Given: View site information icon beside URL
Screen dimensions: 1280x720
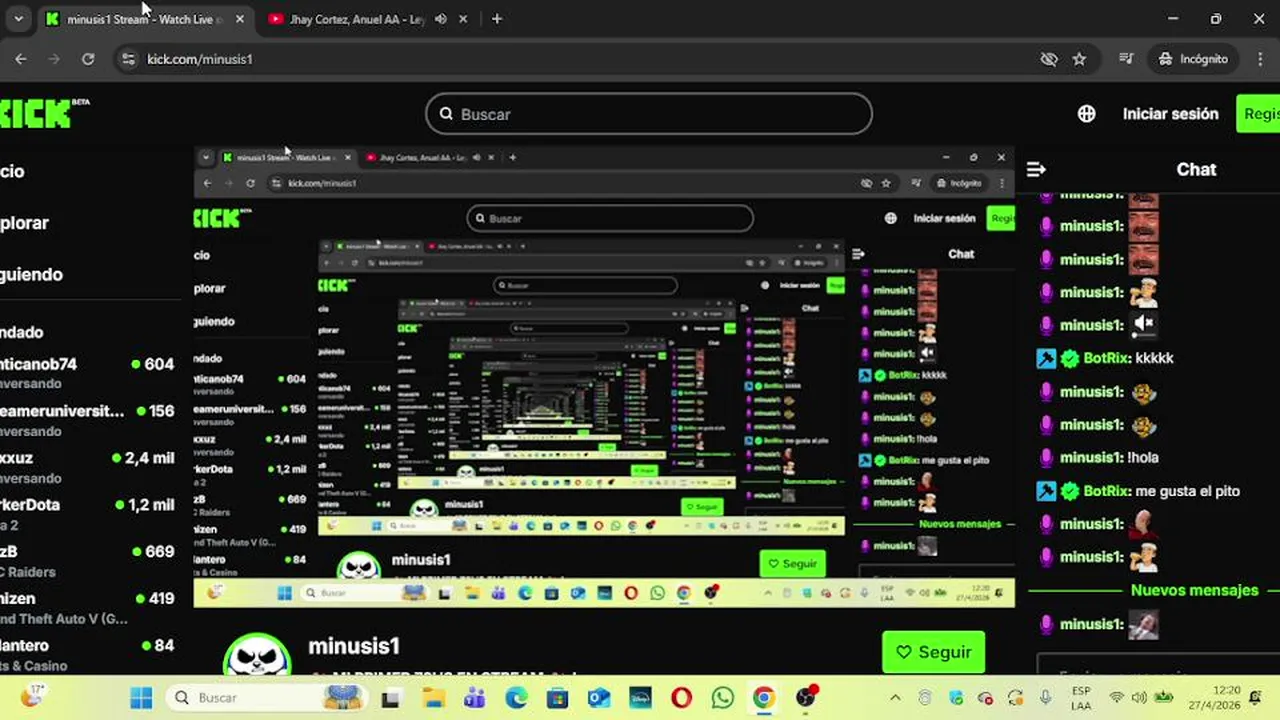Looking at the screenshot, I should click(x=128, y=59).
